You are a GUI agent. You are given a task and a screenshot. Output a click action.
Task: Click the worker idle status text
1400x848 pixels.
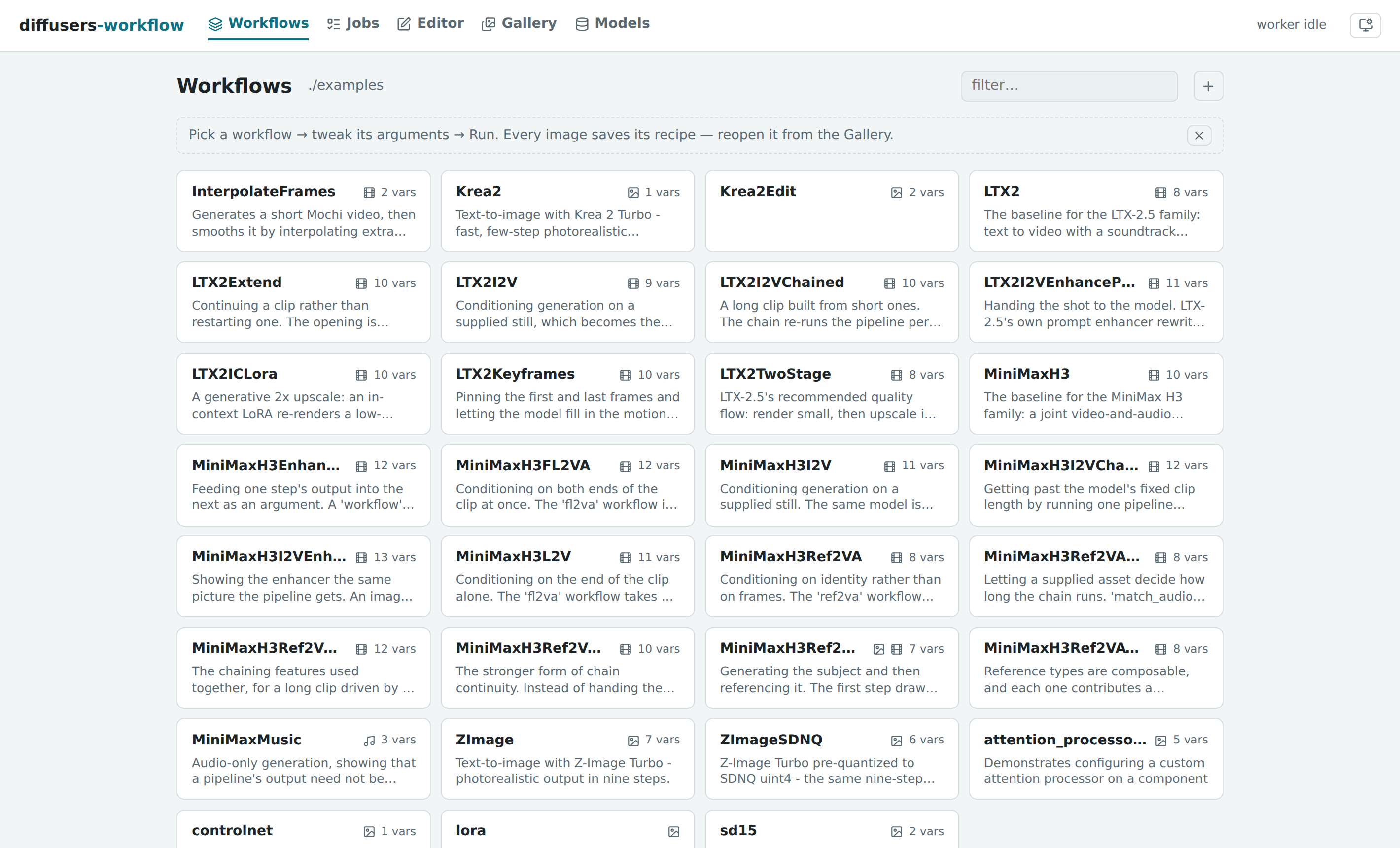click(x=1291, y=25)
